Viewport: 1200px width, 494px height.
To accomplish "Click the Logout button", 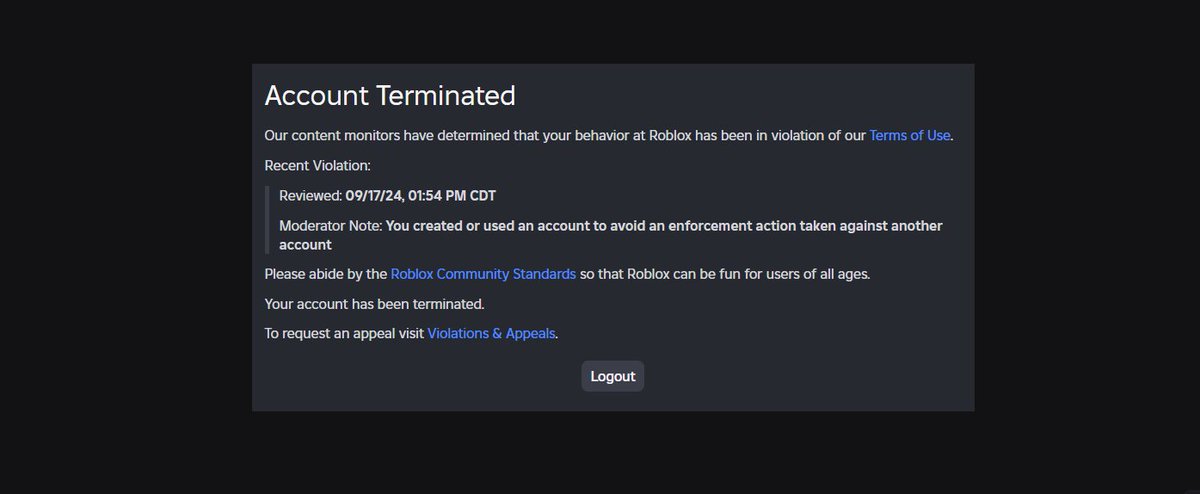I will click(613, 376).
